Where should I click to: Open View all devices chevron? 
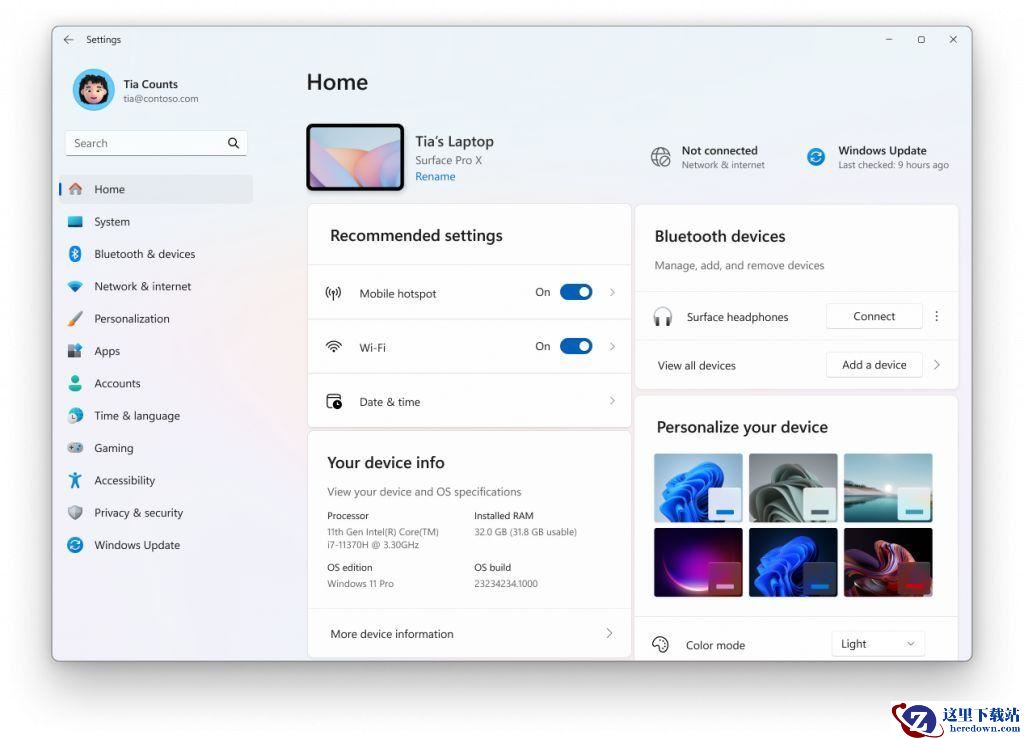(936, 365)
